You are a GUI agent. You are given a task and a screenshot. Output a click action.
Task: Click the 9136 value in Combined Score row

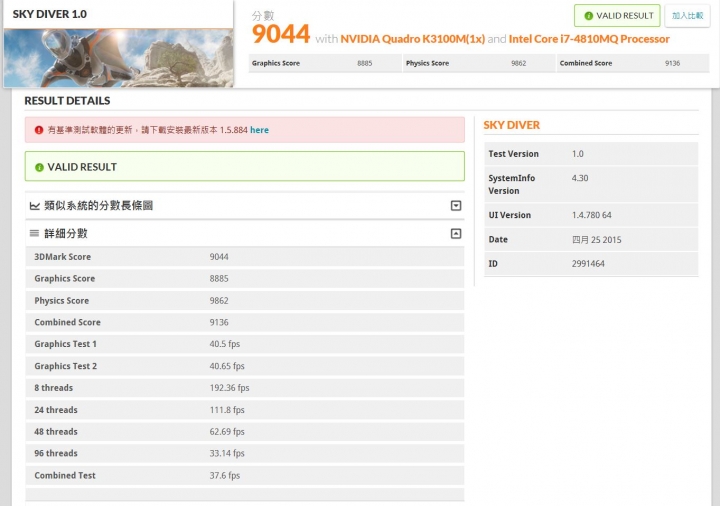pyautogui.click(x=219, y=322)
